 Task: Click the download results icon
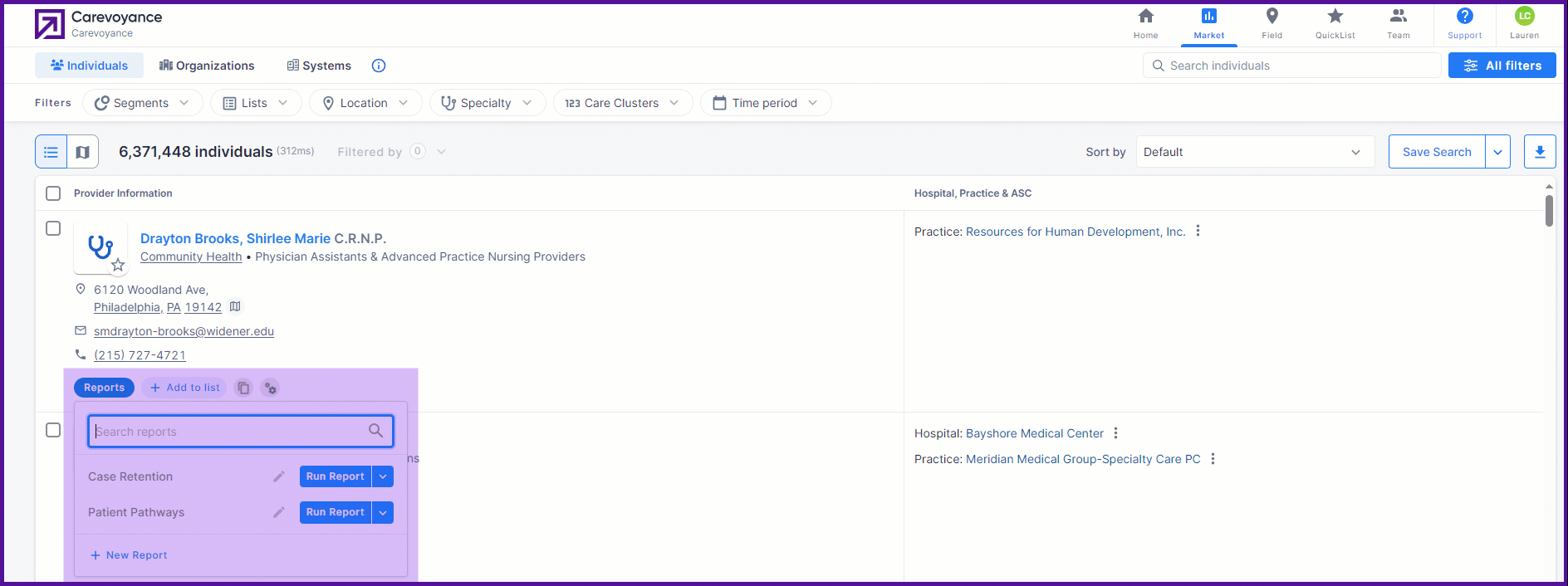[x=1539, y=152]
